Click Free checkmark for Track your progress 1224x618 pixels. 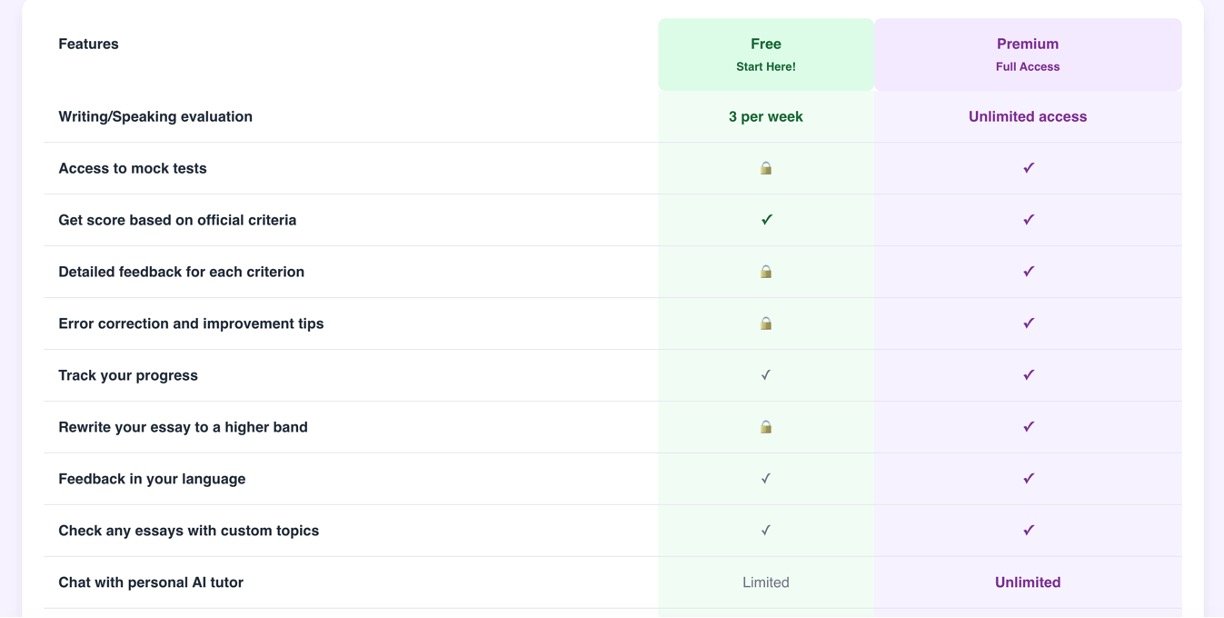[x=766, y=375]
